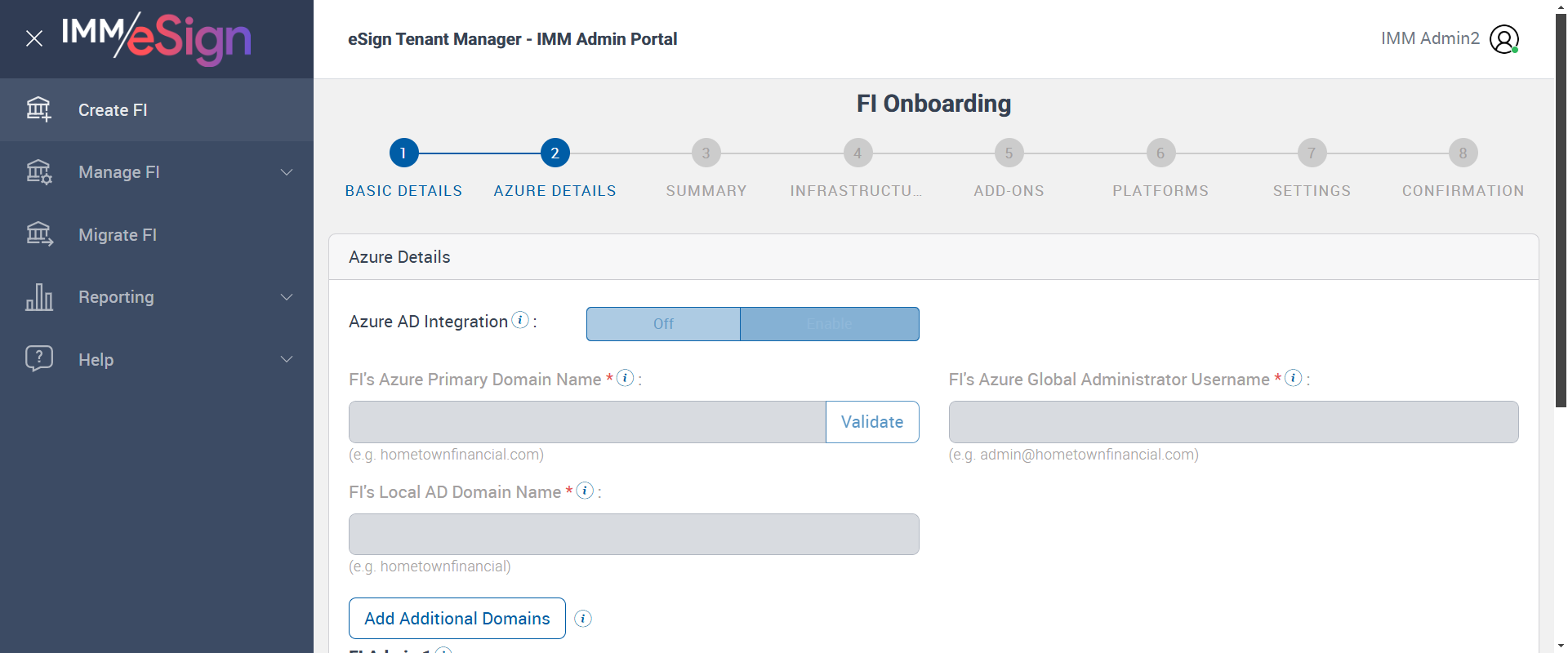This screenshot has height=653, width=1568.
Task: Click the Migrate FI bank arrow icon
Action: click(x=38, y=234)
